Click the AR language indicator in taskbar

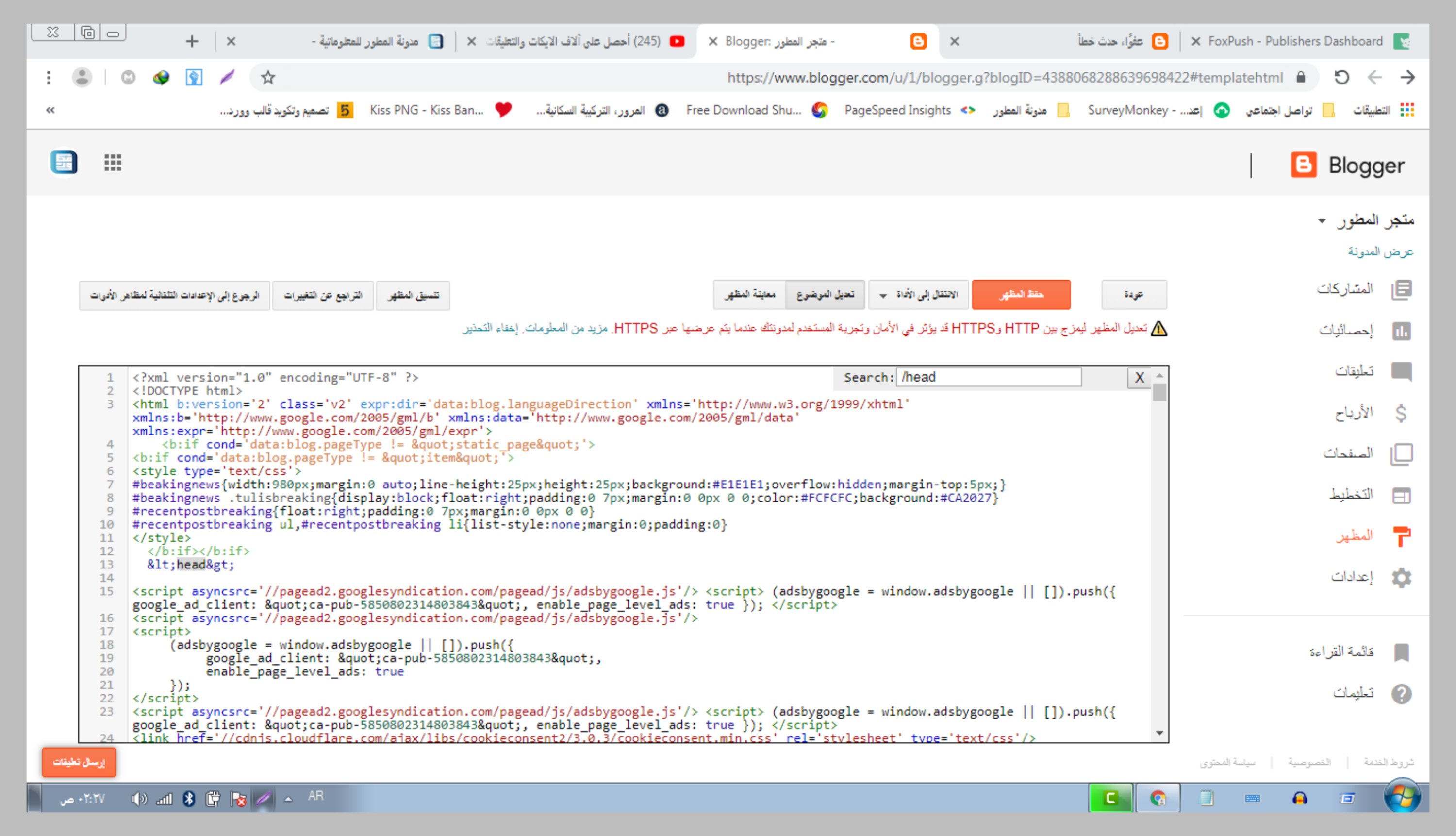pyautogui.click(x=315, y=796)
